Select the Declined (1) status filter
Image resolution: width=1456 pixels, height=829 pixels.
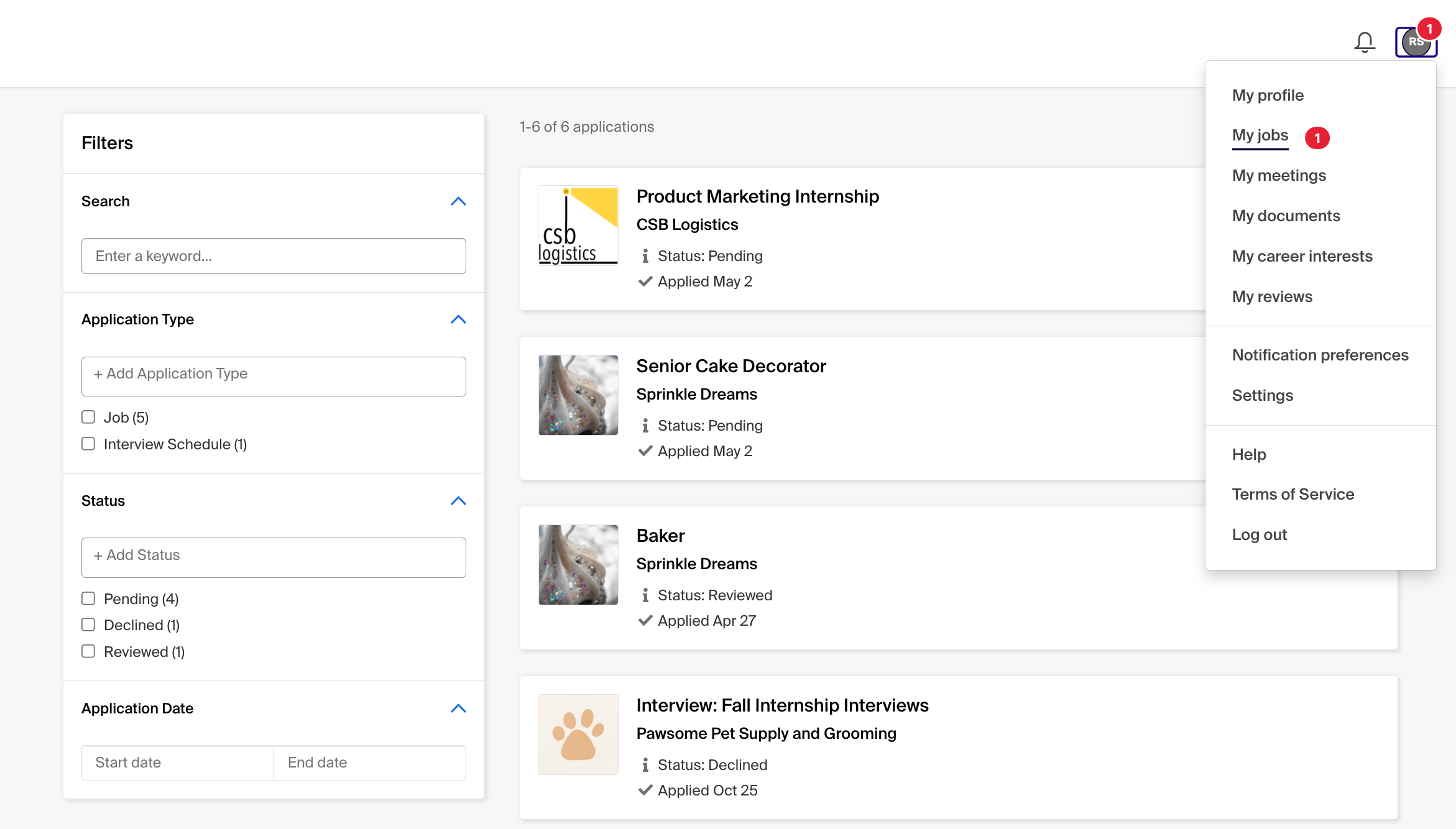pos(88,625)
